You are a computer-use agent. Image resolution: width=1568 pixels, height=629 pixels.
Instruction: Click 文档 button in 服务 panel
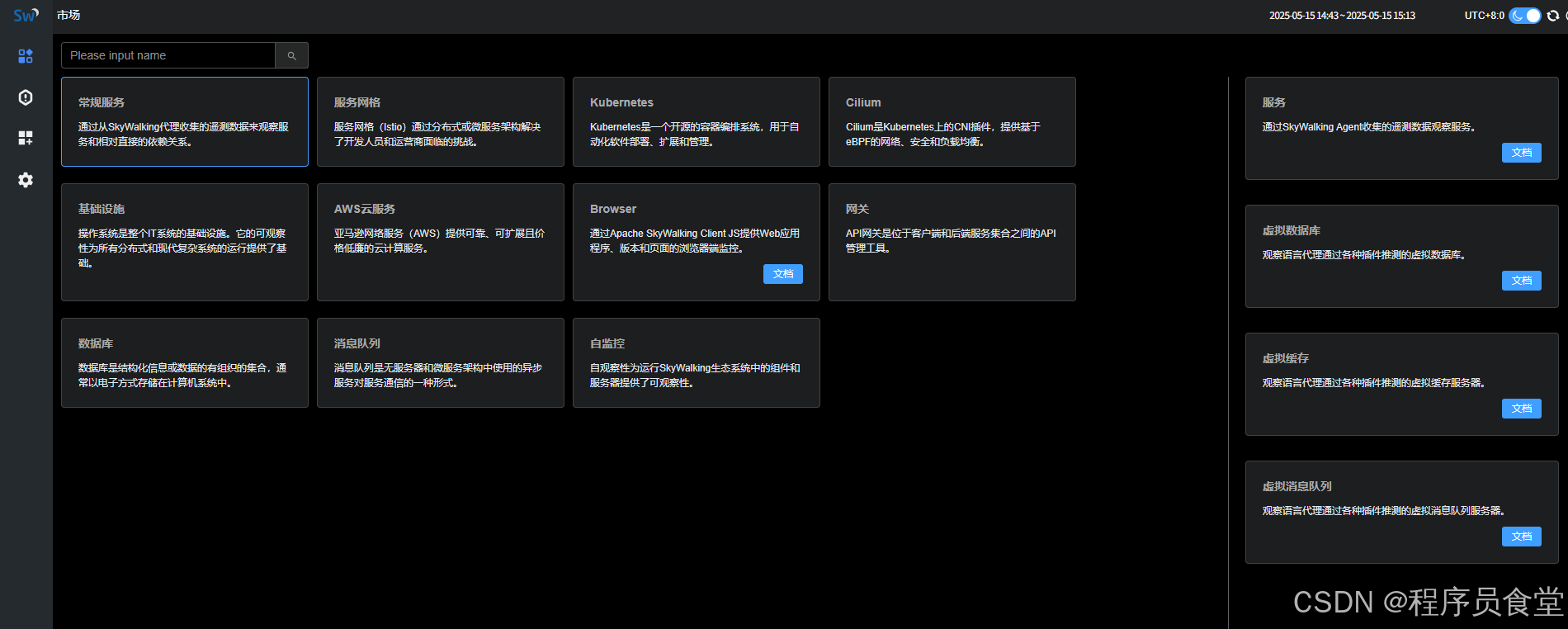click(x=1522, y=153)
